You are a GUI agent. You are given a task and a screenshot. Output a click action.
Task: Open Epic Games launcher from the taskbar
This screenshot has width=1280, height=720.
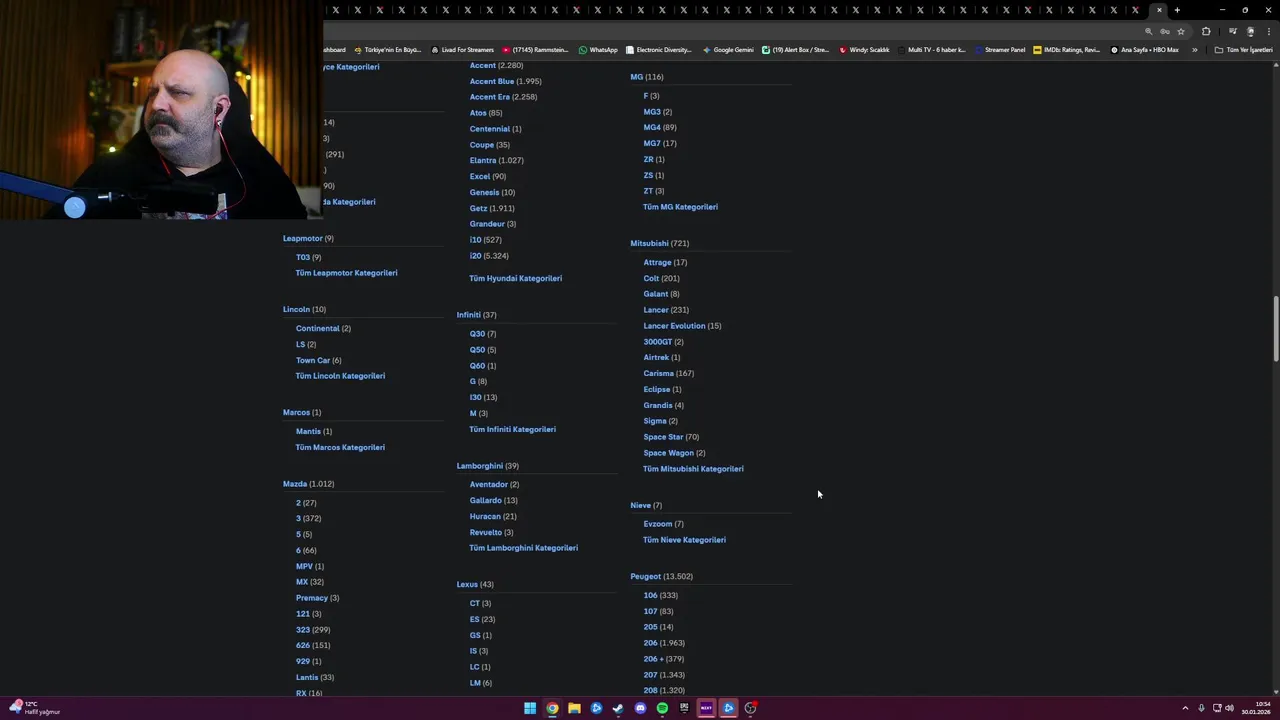[x=684, y=708]
